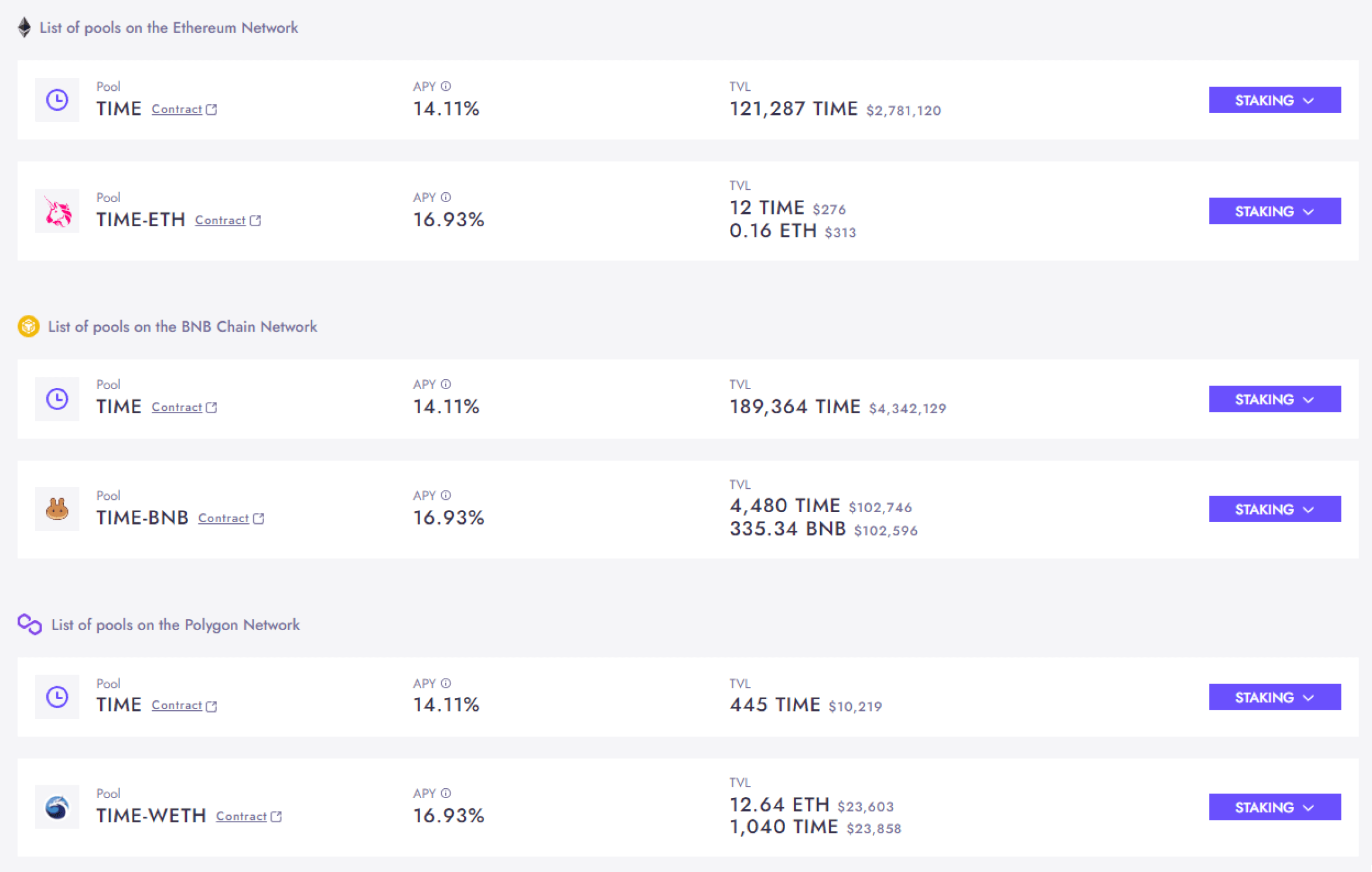Click the Ethereum network diamond logo
Screen dimensions: 1372x872
24,27
